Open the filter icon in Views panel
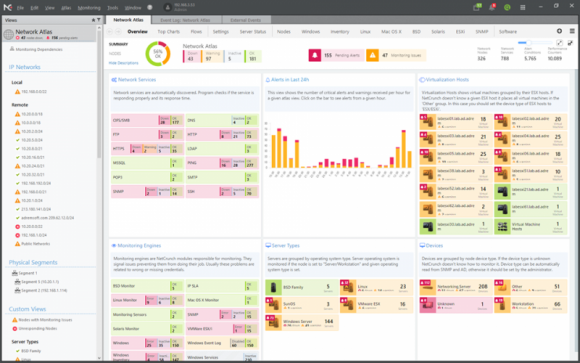 [99, 20]
